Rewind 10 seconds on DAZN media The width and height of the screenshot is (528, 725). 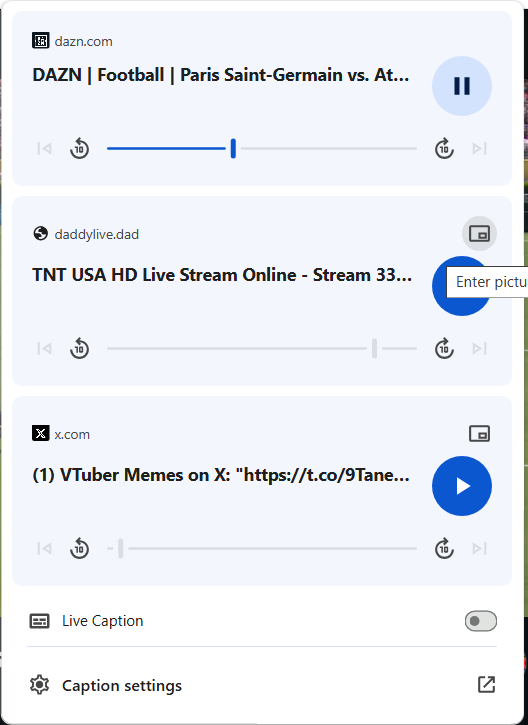click(80, 149)
